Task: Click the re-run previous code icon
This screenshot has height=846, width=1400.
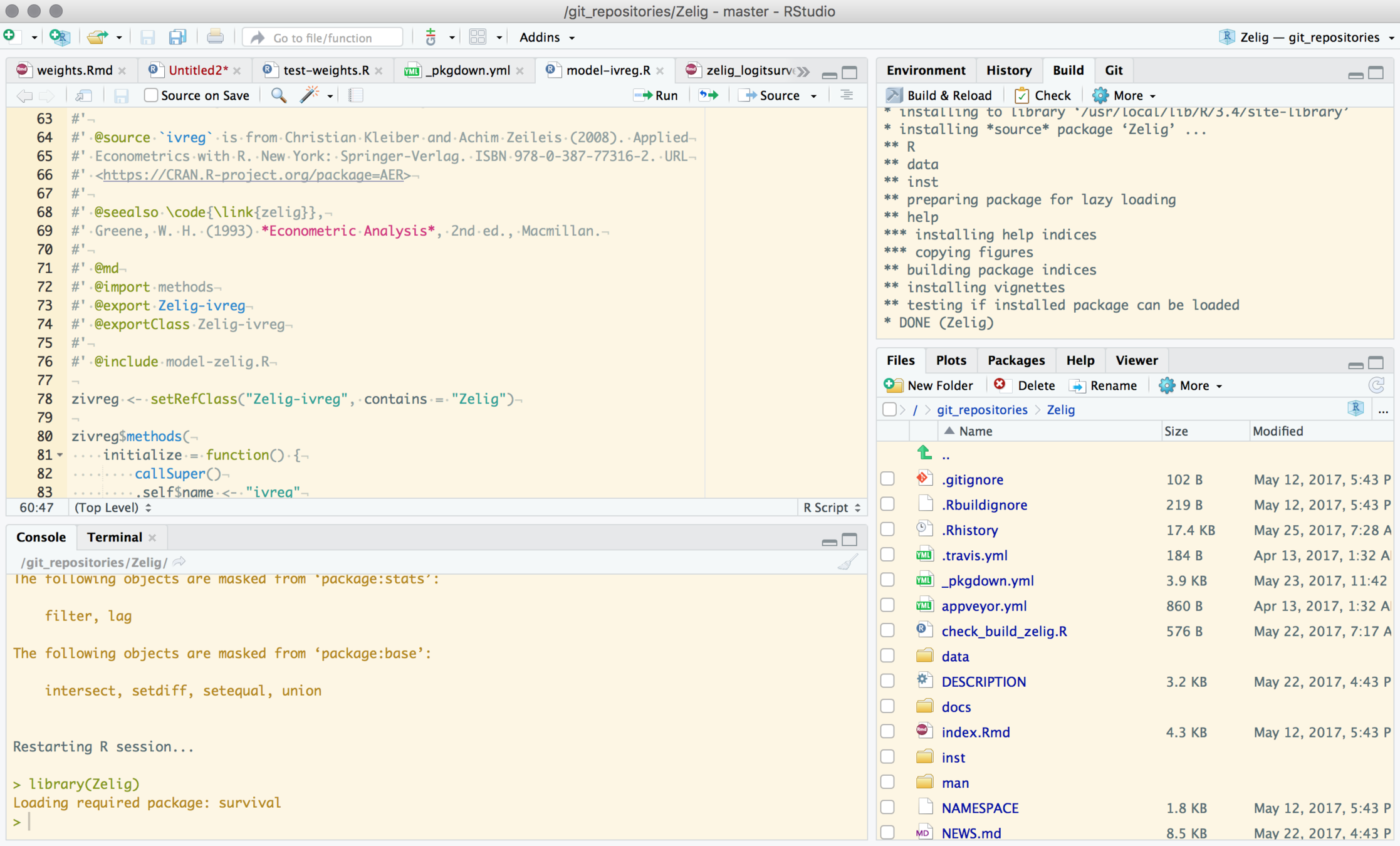Action: click(x=709, y=95)
